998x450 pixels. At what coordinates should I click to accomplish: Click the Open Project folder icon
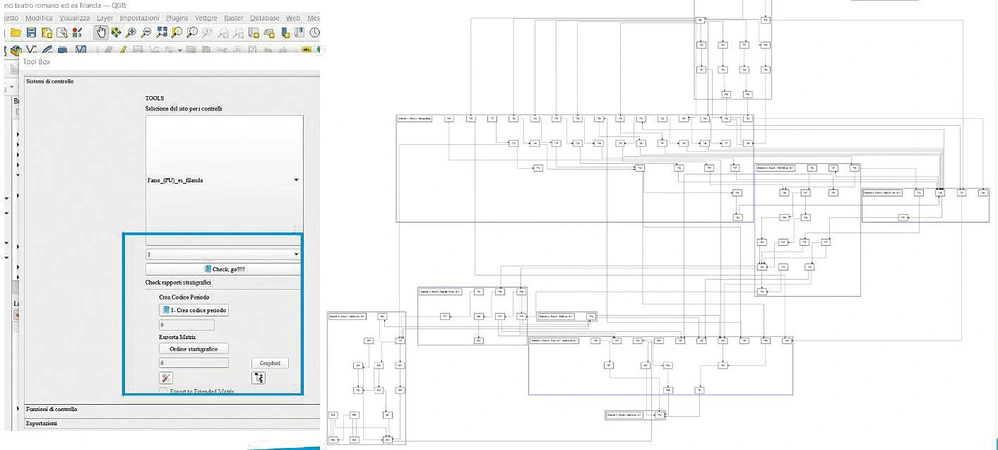point(17,33)
